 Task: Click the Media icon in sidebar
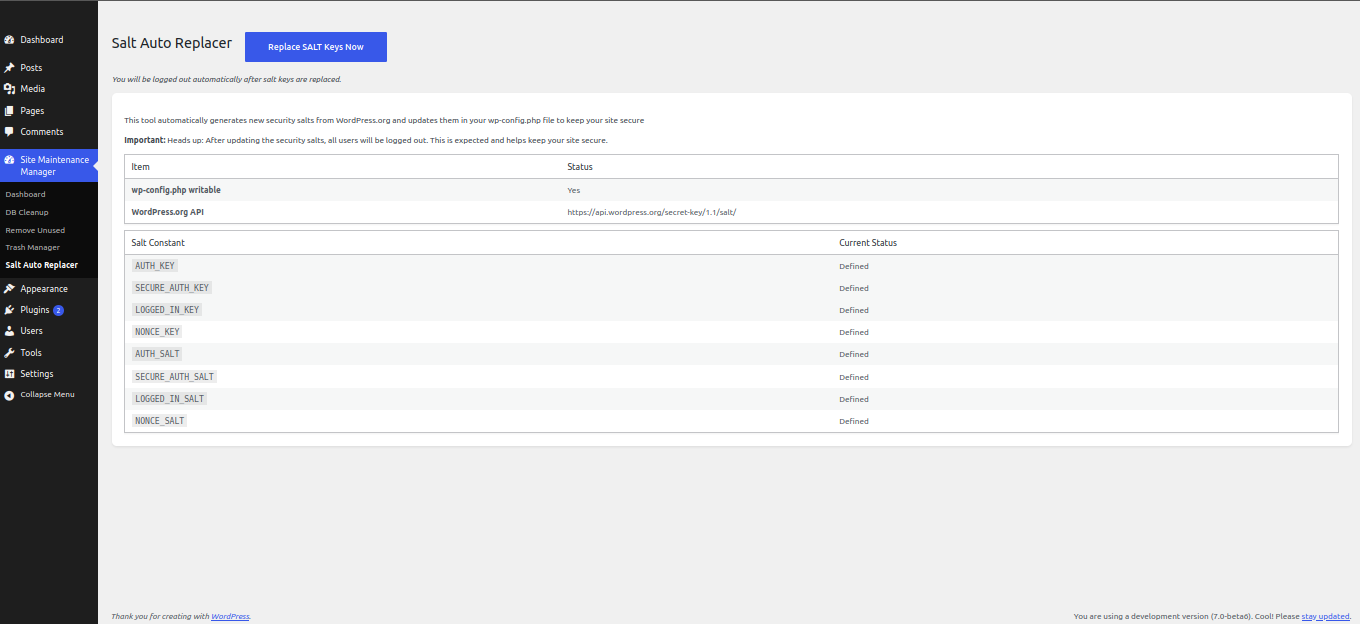point(9,89)
